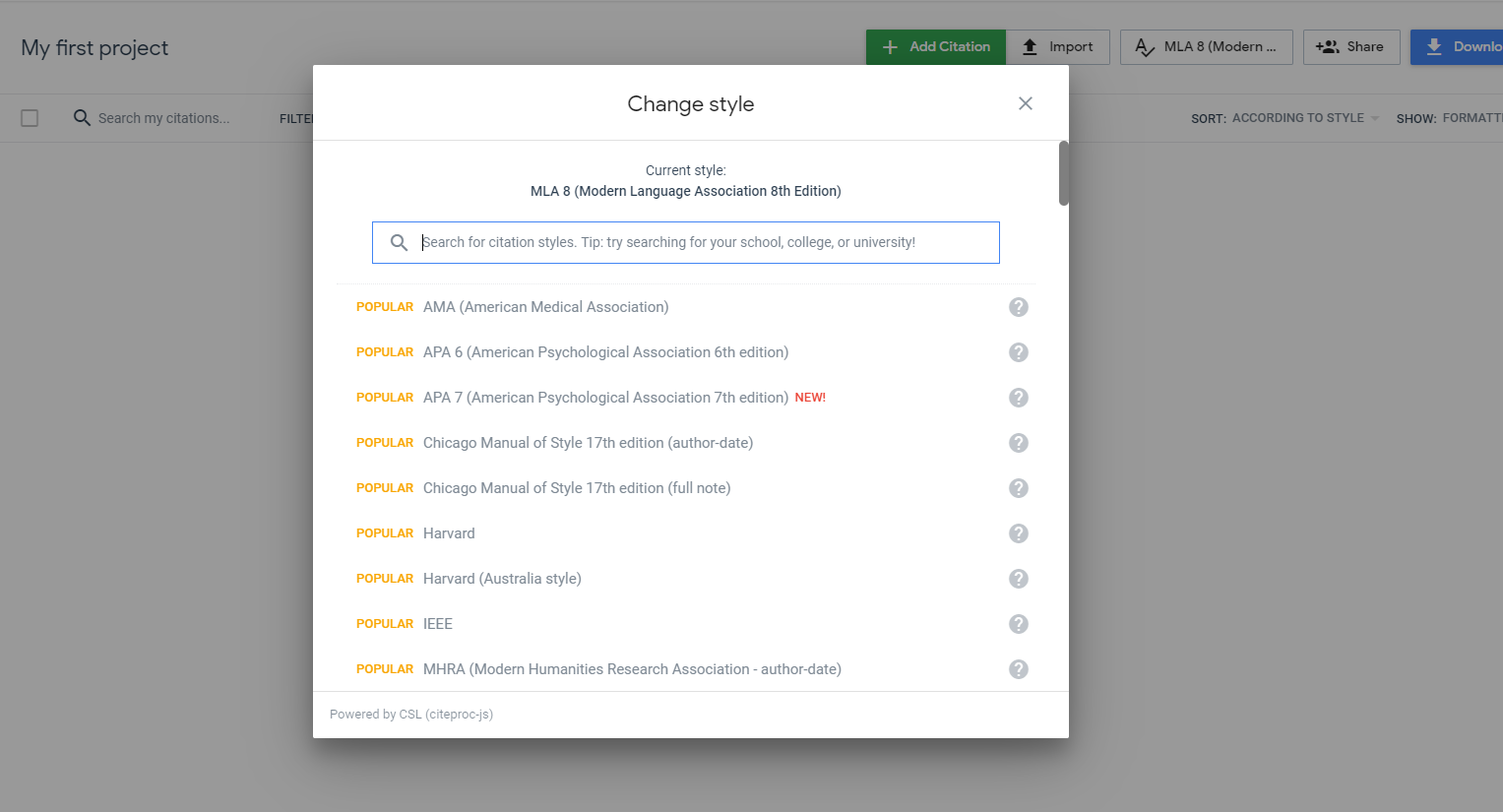This screenshot has height=812, width=1503.
Task: Click the Import button
Action: point(1058,47)
